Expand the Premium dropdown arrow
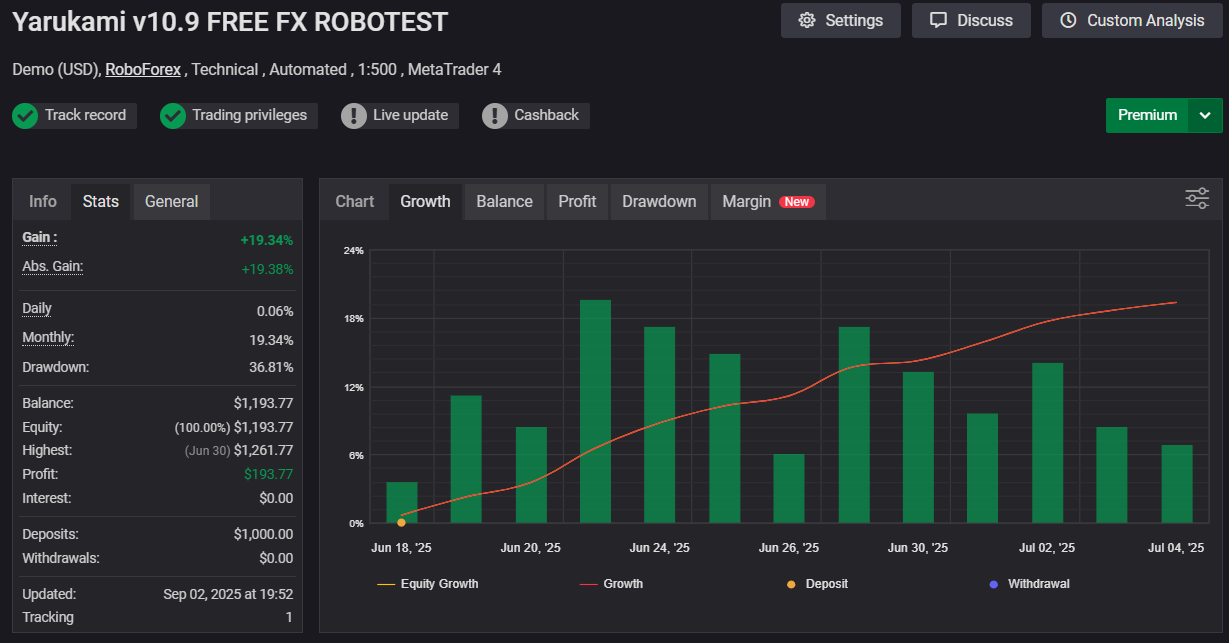Viewport: 1229px width, 643px height. point(1205,115)
